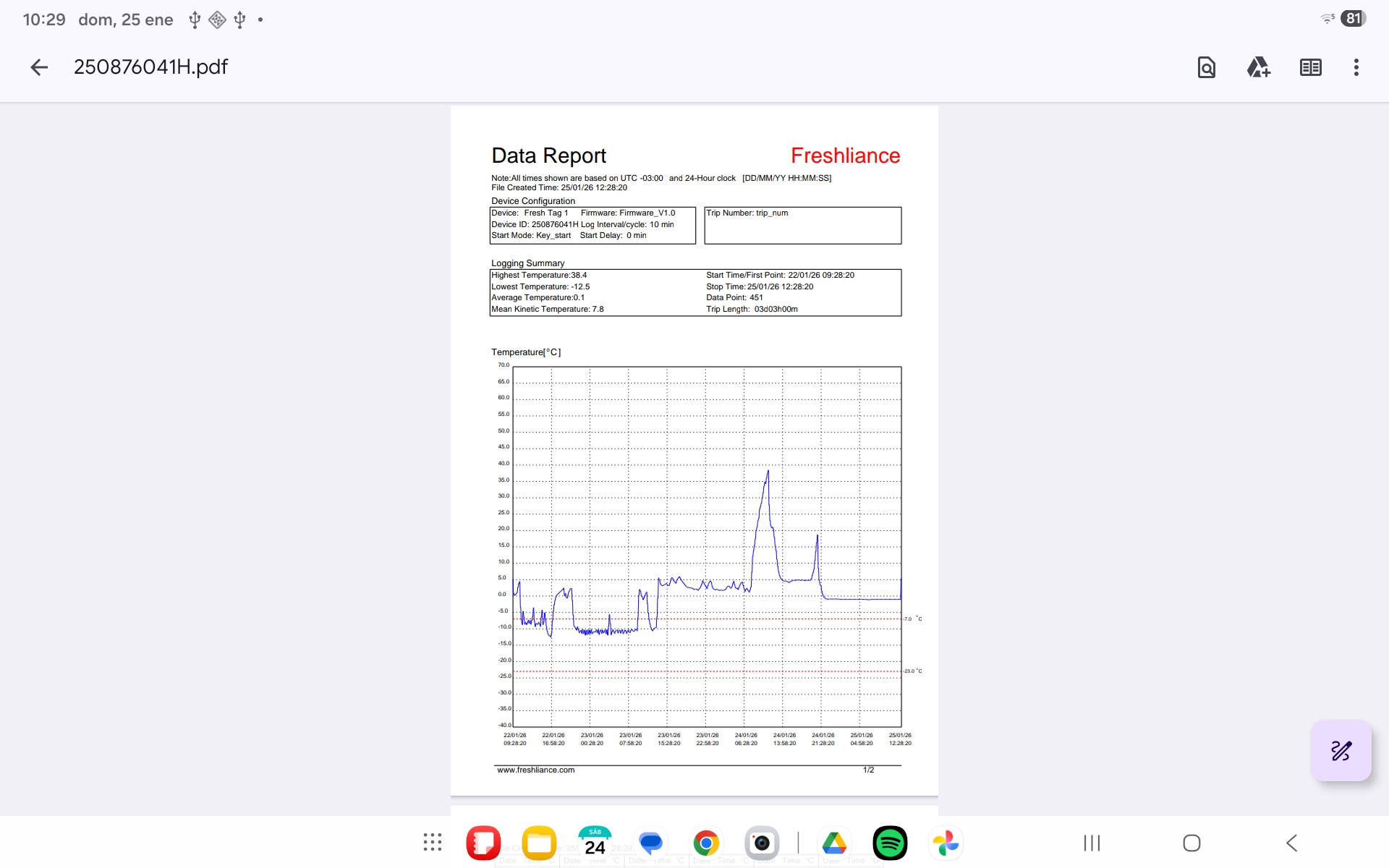The height and width of the screenshot is (868, 1389).
Task: Launch the Camera app in taskbar
Action: point(762,843)
